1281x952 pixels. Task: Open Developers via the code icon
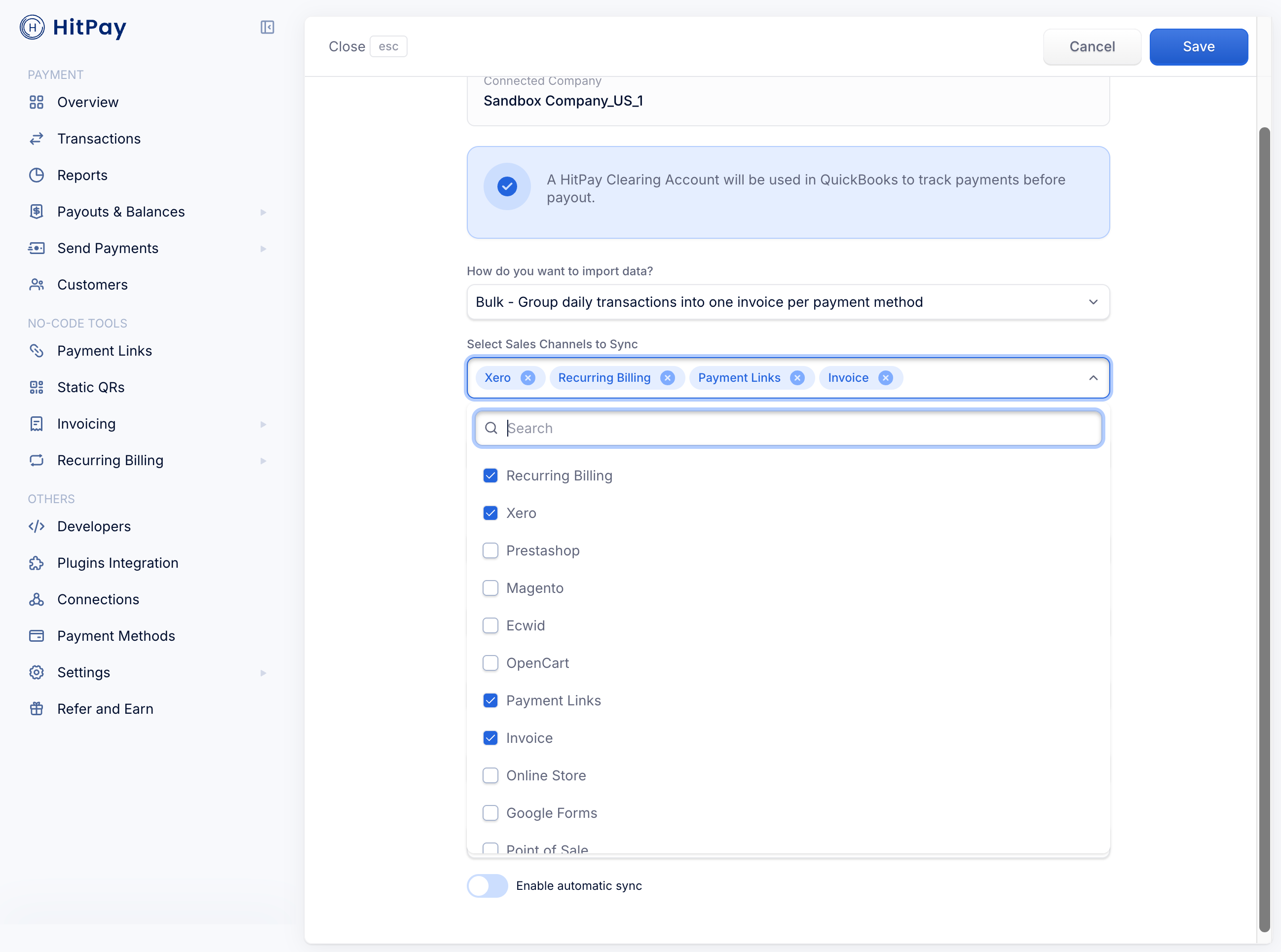pos(37,526)
